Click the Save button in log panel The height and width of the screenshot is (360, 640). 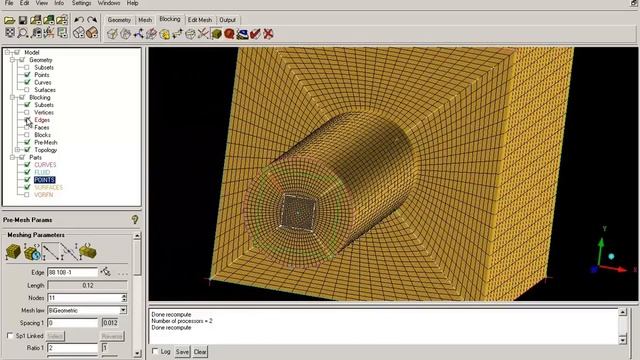click(182, 351)
